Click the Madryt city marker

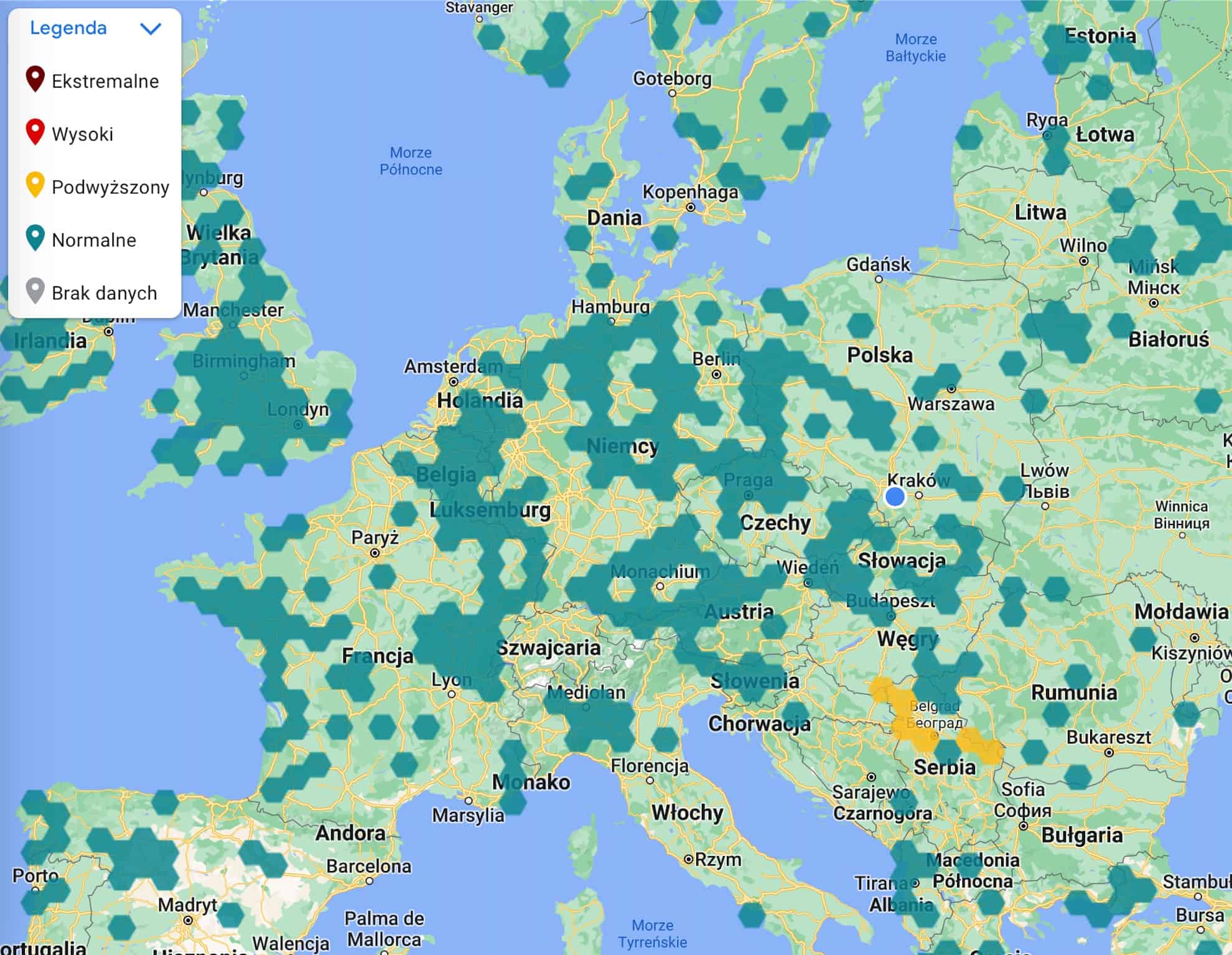tap(188, 920)
